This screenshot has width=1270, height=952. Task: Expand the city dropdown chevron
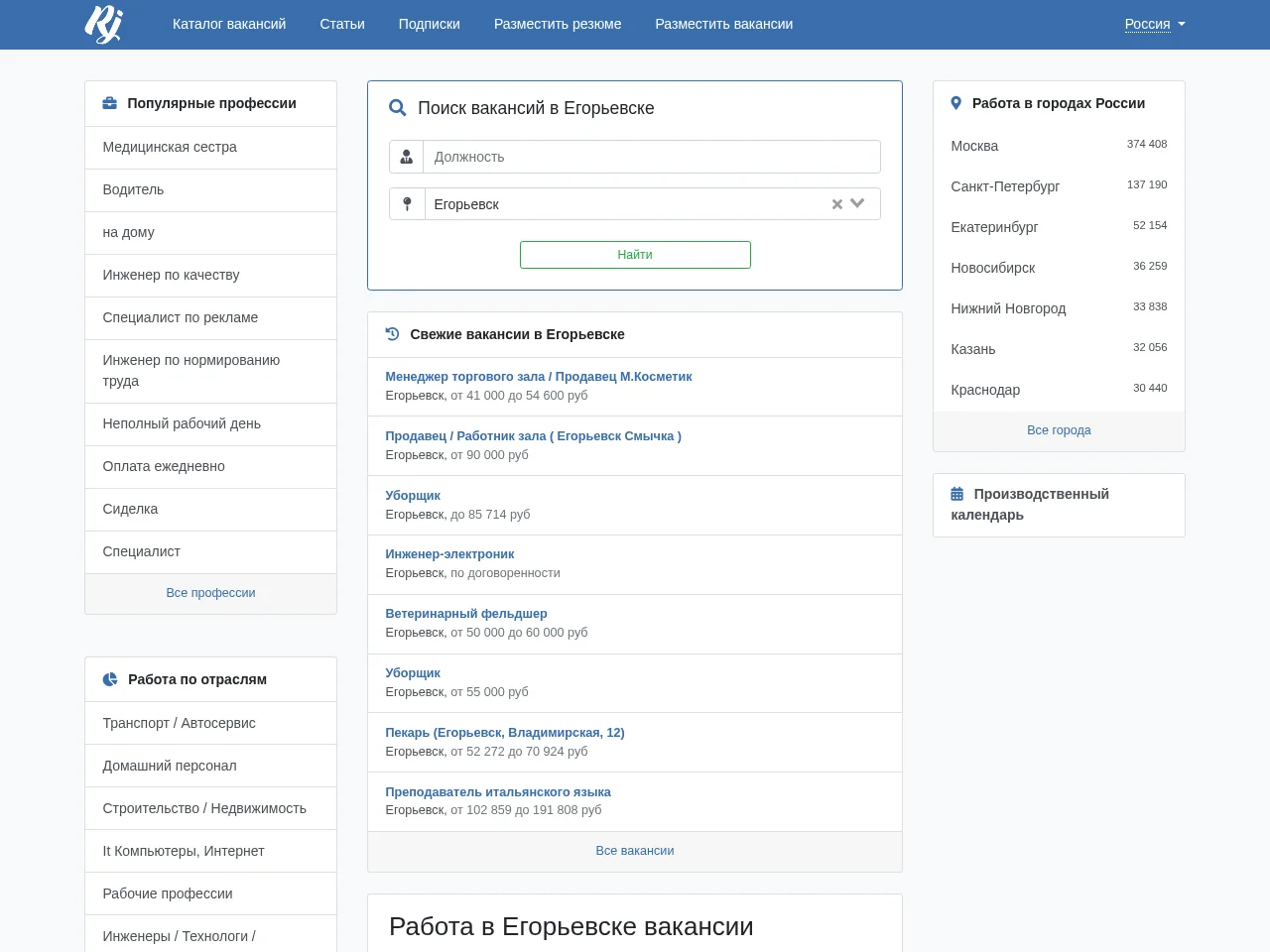[x=858, y=203]
